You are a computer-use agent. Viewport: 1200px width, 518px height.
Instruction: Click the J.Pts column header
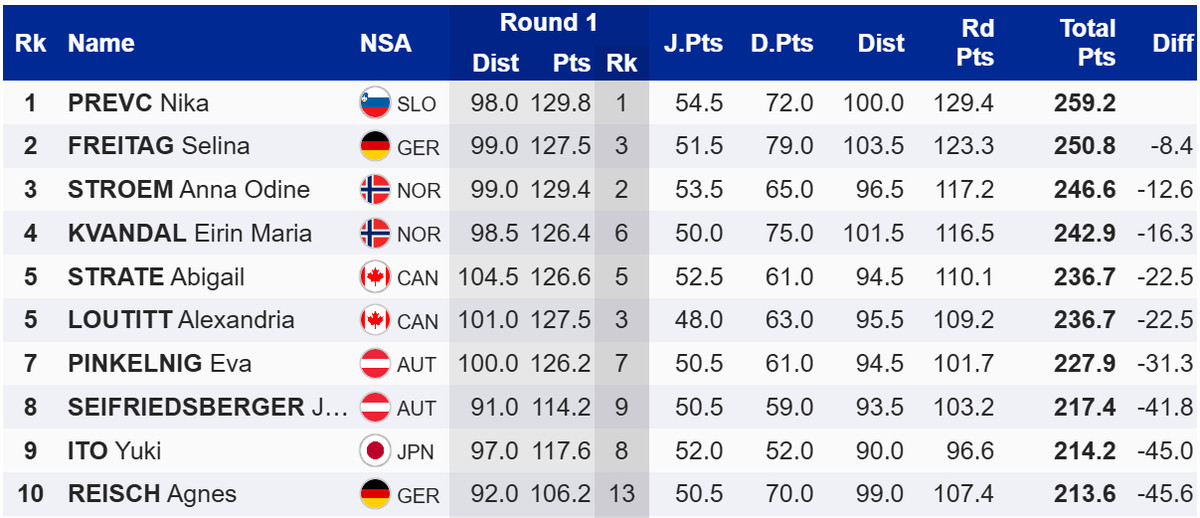[693, 43]
